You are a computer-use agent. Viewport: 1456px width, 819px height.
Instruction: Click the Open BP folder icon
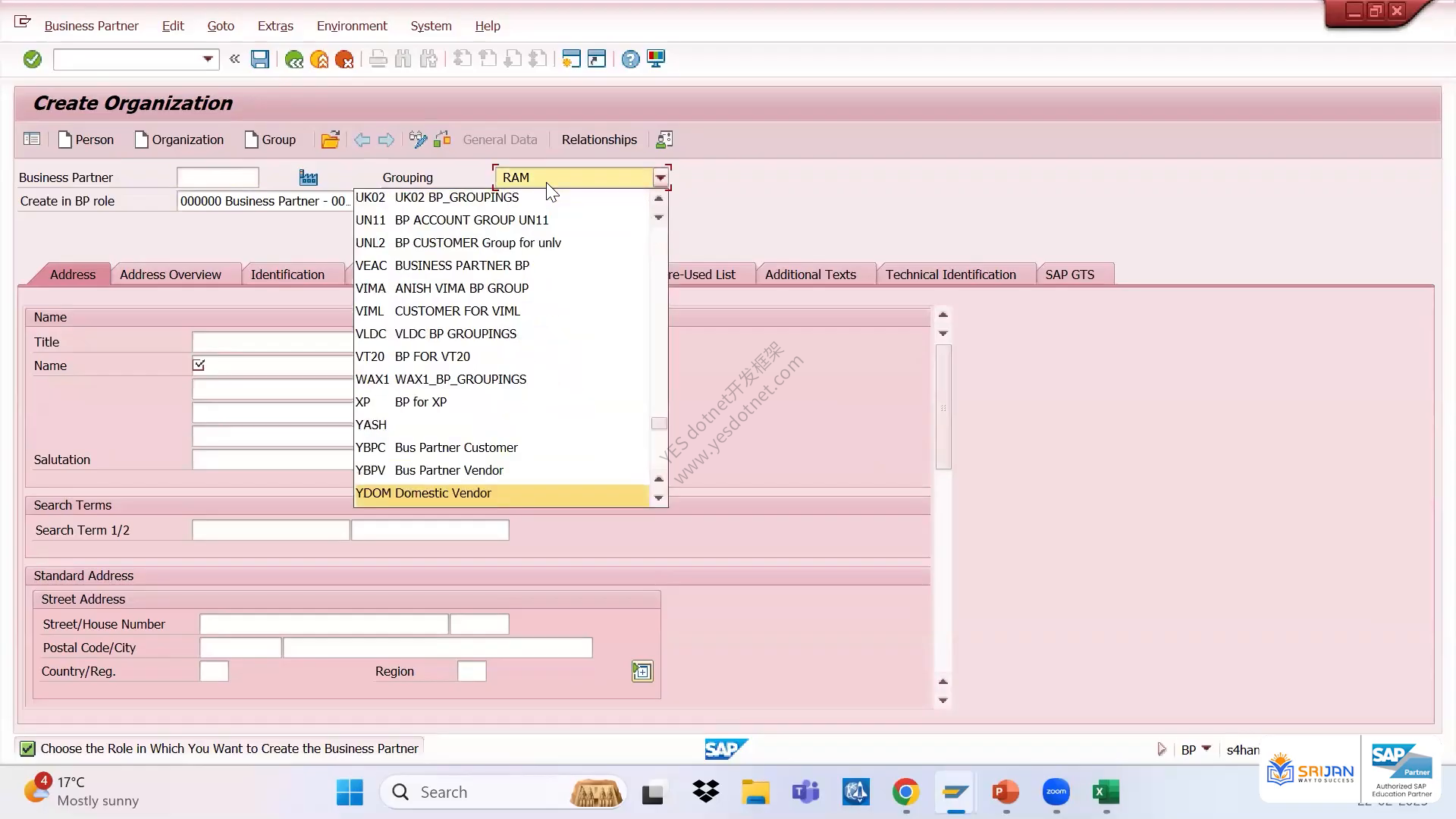point(330,140)
